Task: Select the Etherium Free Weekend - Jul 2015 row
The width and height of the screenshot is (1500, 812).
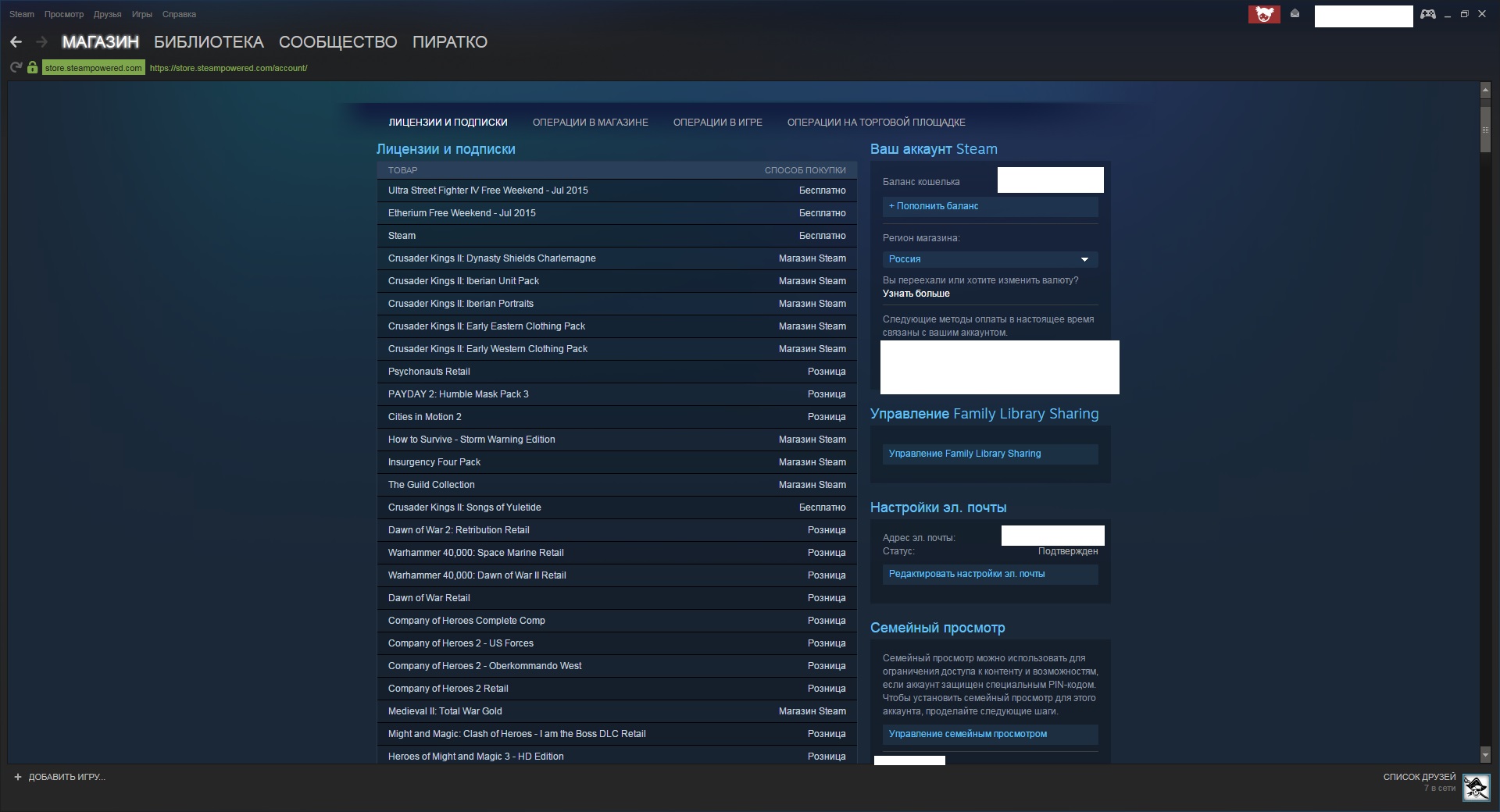Action: click(617, 213)
